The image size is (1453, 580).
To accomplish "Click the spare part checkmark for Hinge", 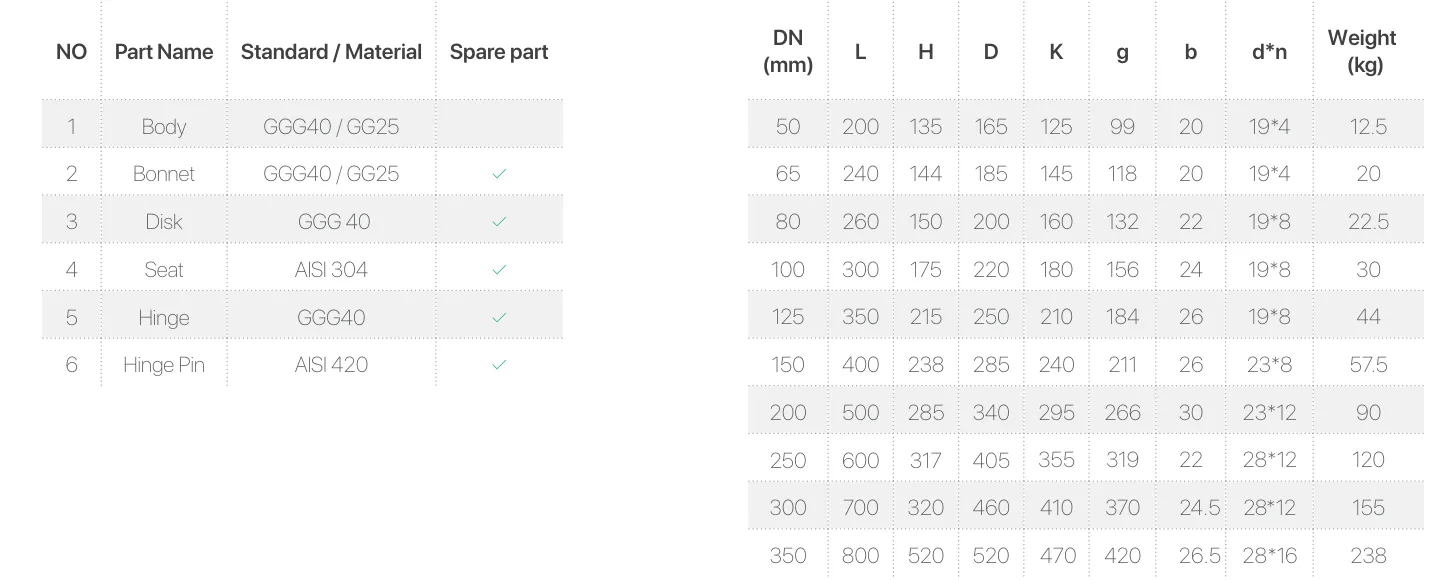I will pos(499,318).
